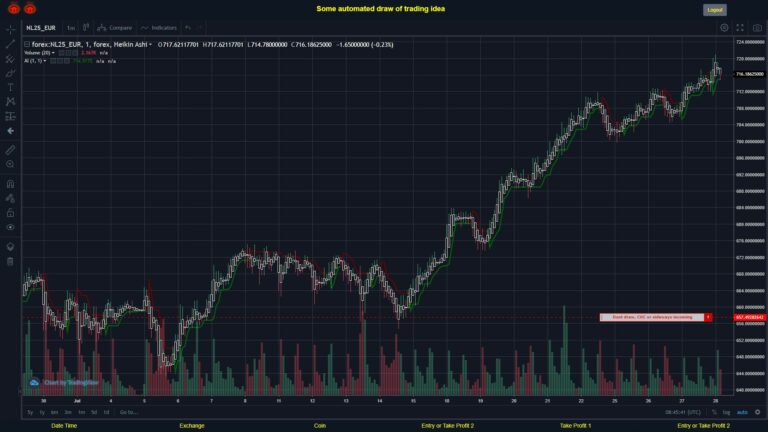Open the prediction and measurement tools

point(10,117)
